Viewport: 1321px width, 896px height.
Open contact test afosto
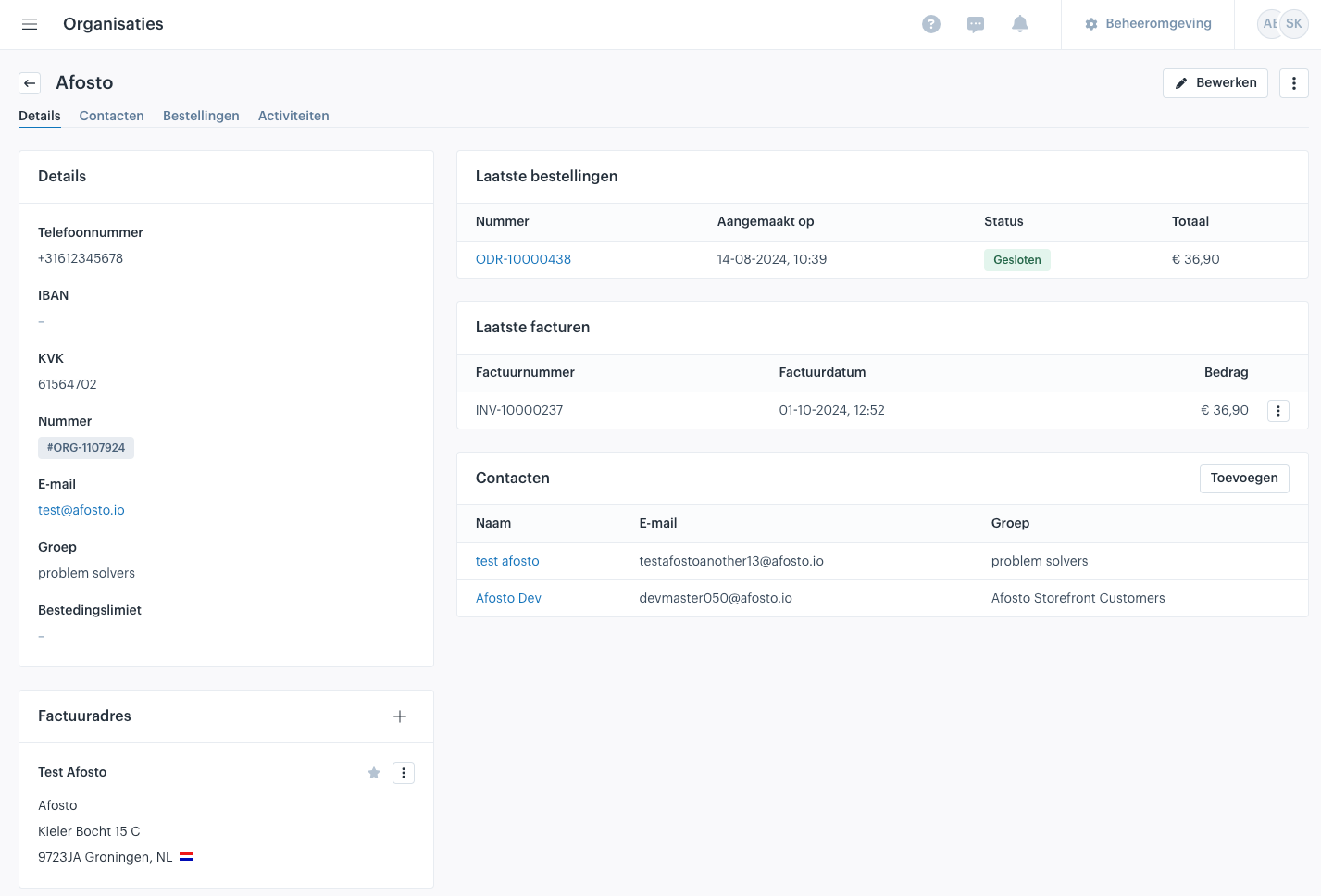[507, 562]
